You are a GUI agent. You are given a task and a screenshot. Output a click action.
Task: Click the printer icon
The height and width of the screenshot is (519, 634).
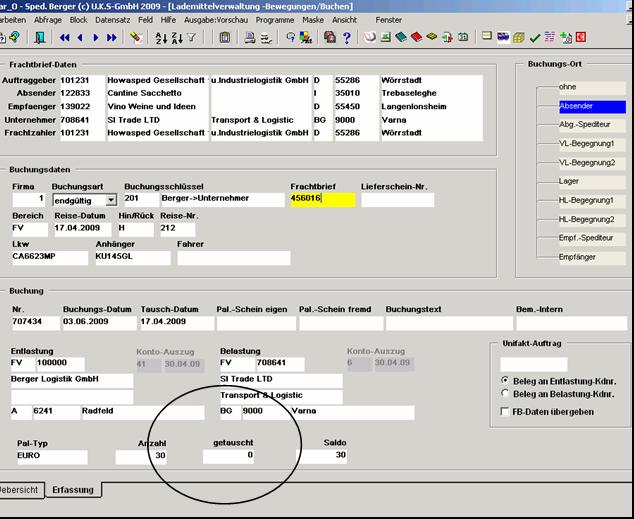pos(250,38)
